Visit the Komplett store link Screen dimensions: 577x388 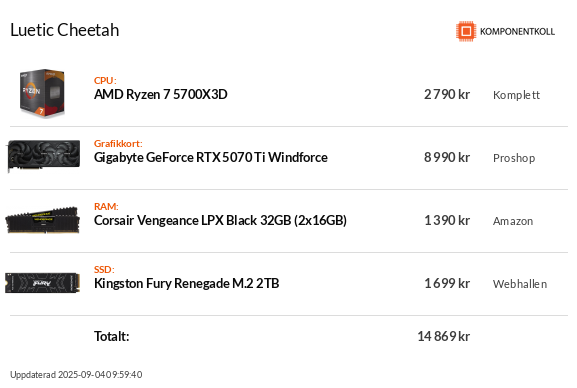coord(516,95)
